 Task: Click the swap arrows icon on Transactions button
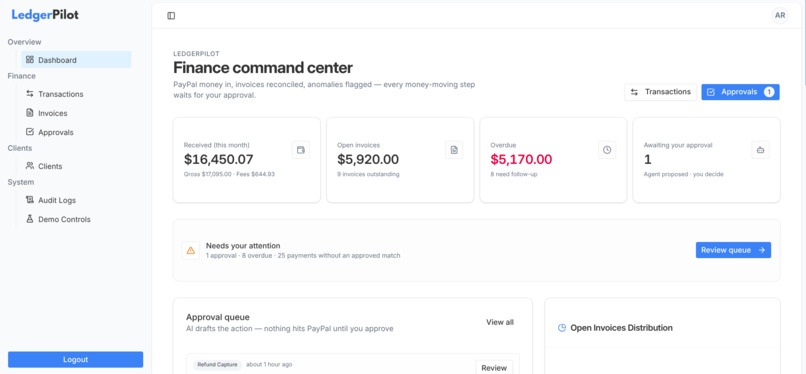point(635,92)
